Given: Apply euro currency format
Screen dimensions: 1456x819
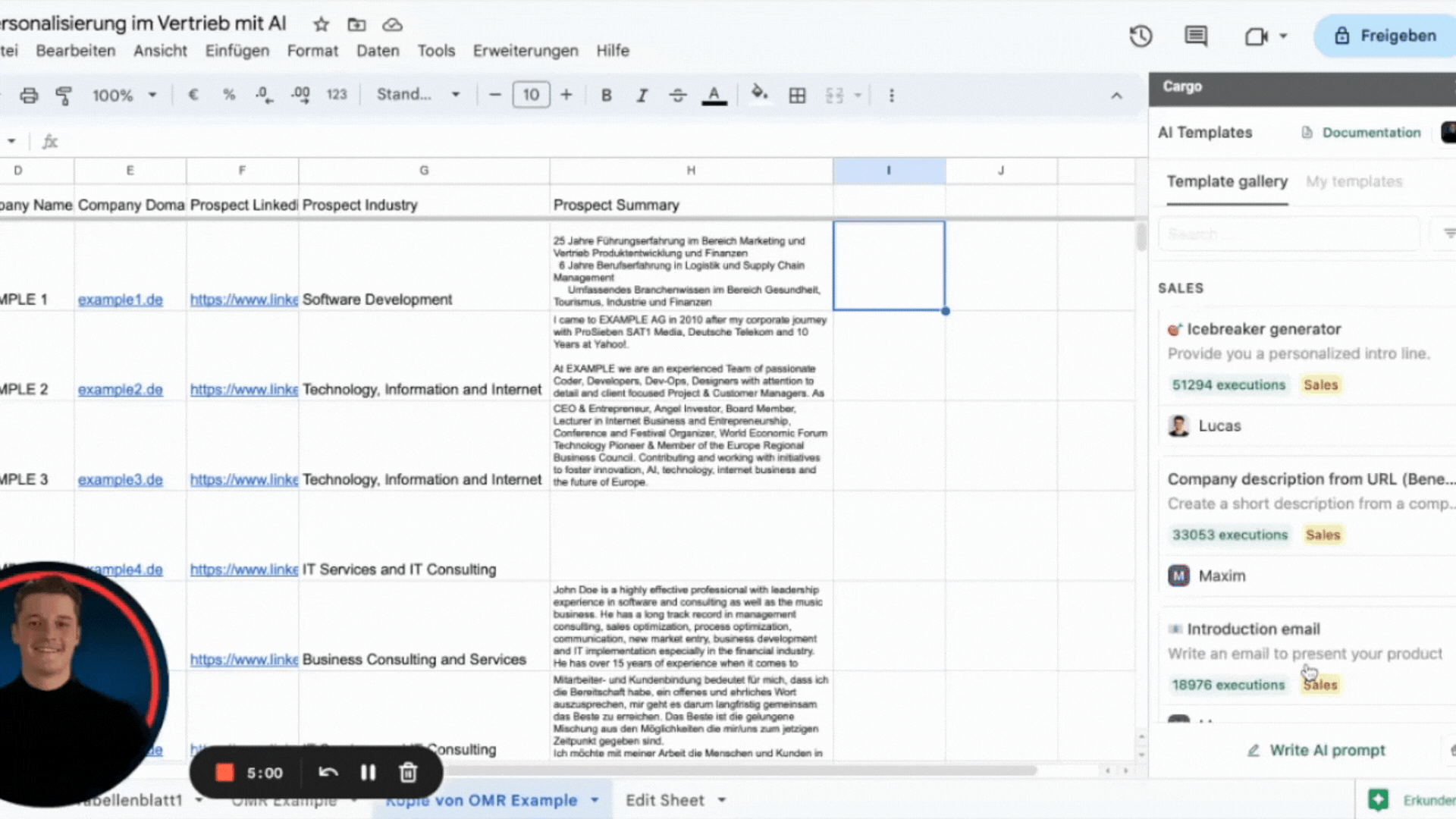Looking at the screenshot, I should pos(193,95).
